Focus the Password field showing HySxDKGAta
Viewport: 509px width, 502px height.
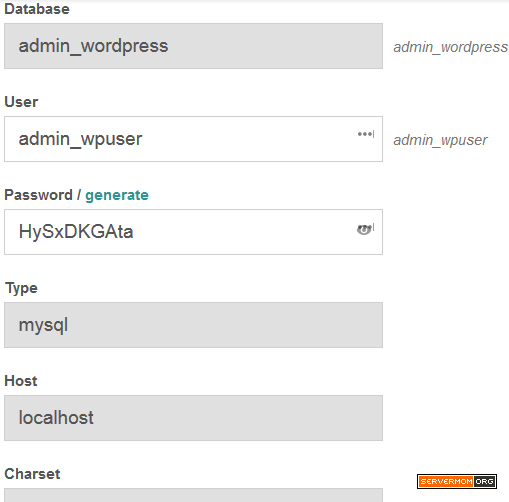tap(193, 232)
